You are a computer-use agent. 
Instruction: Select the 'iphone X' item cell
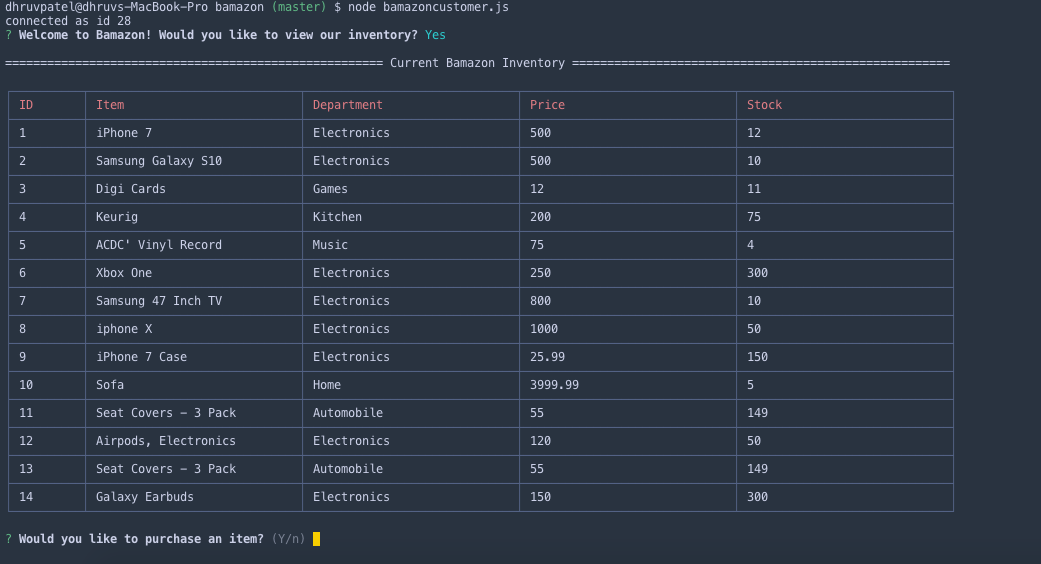[124, 329]
